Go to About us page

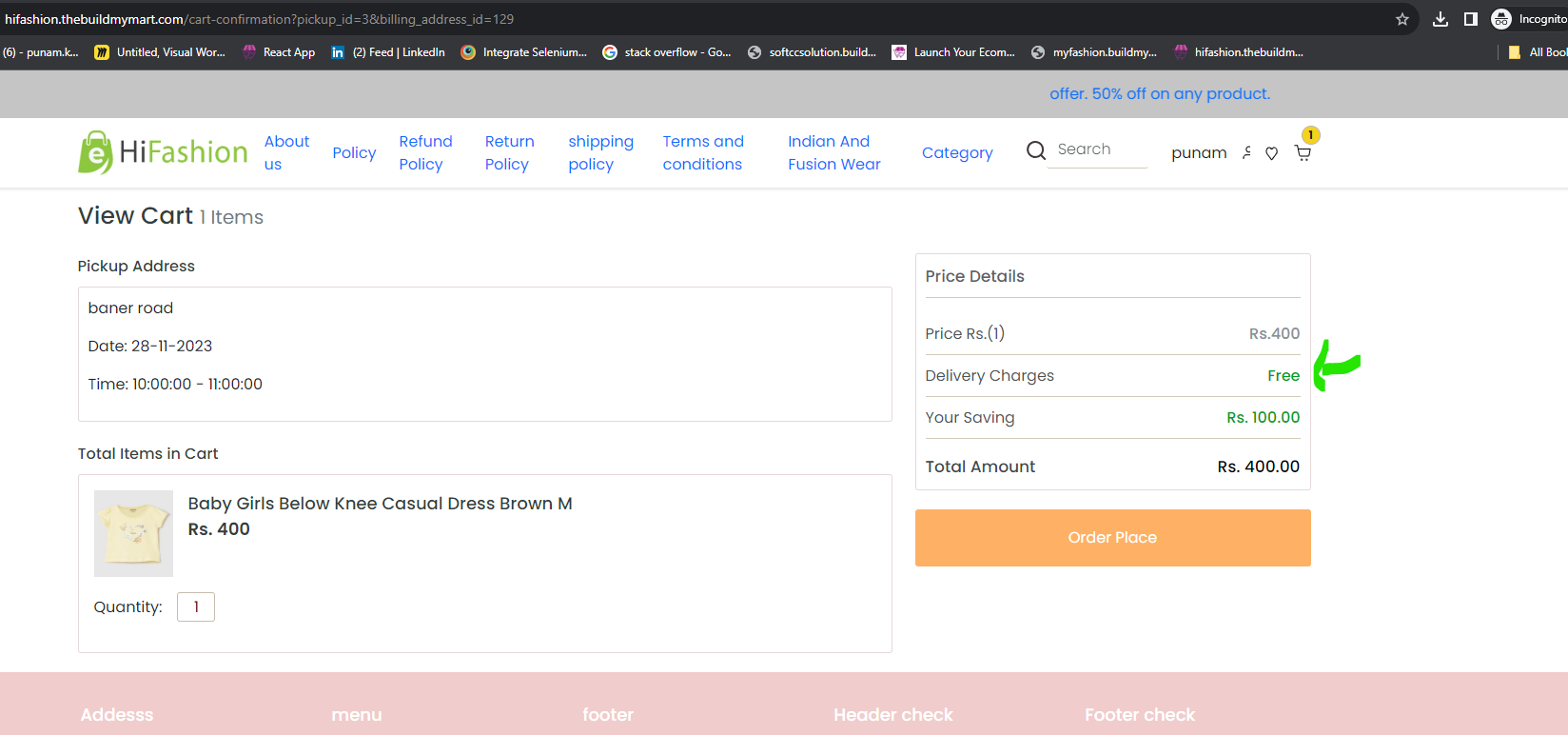click(x=286, y=152)
